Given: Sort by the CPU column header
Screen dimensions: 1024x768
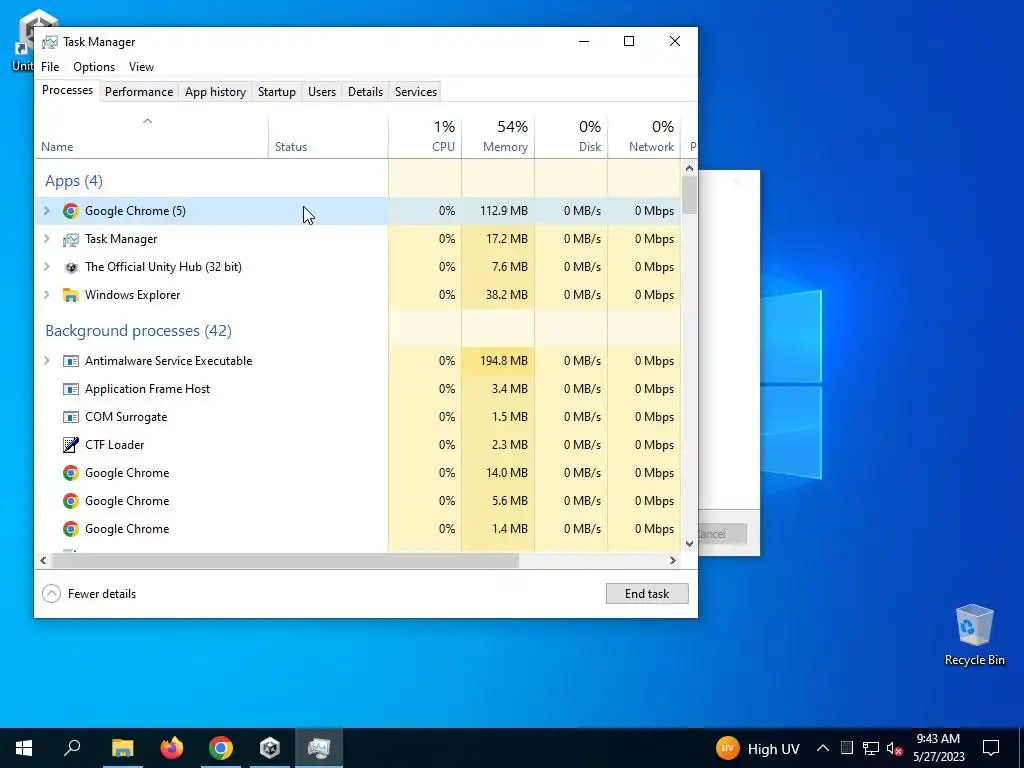Looking at the screenshot, I should coord(425,137).
